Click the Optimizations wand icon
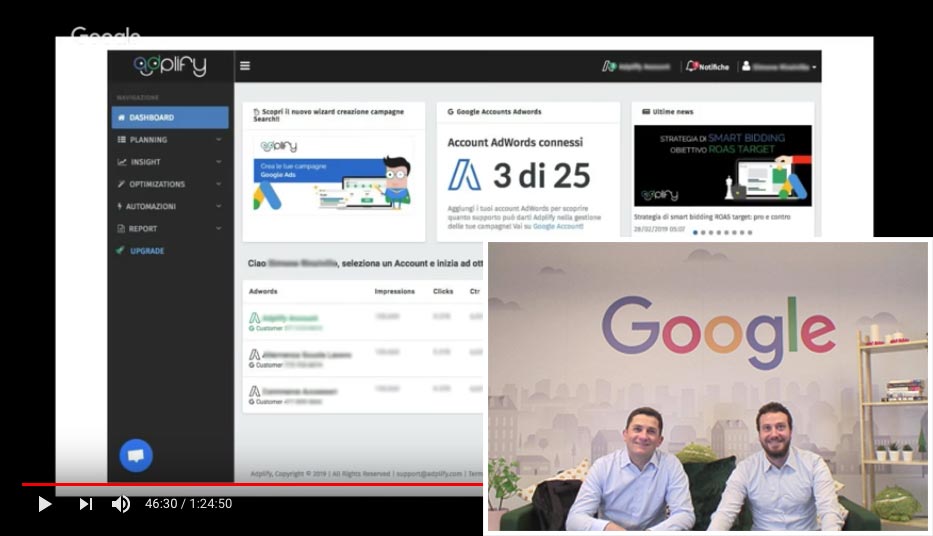933x536 pixels. pyautogui.click(x=121, y=184)
